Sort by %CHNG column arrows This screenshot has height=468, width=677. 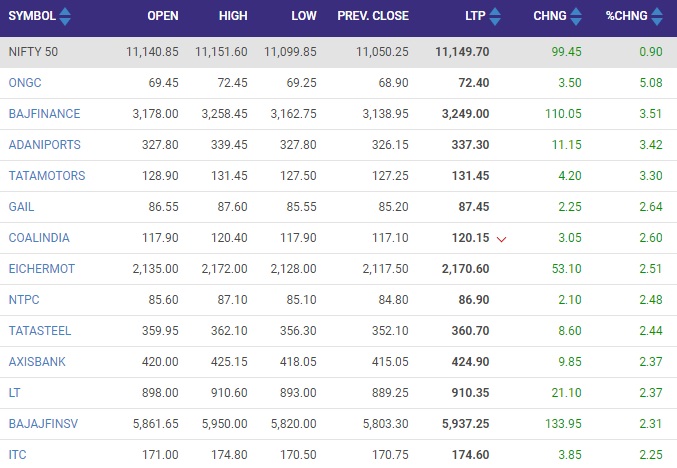(657, 16)
